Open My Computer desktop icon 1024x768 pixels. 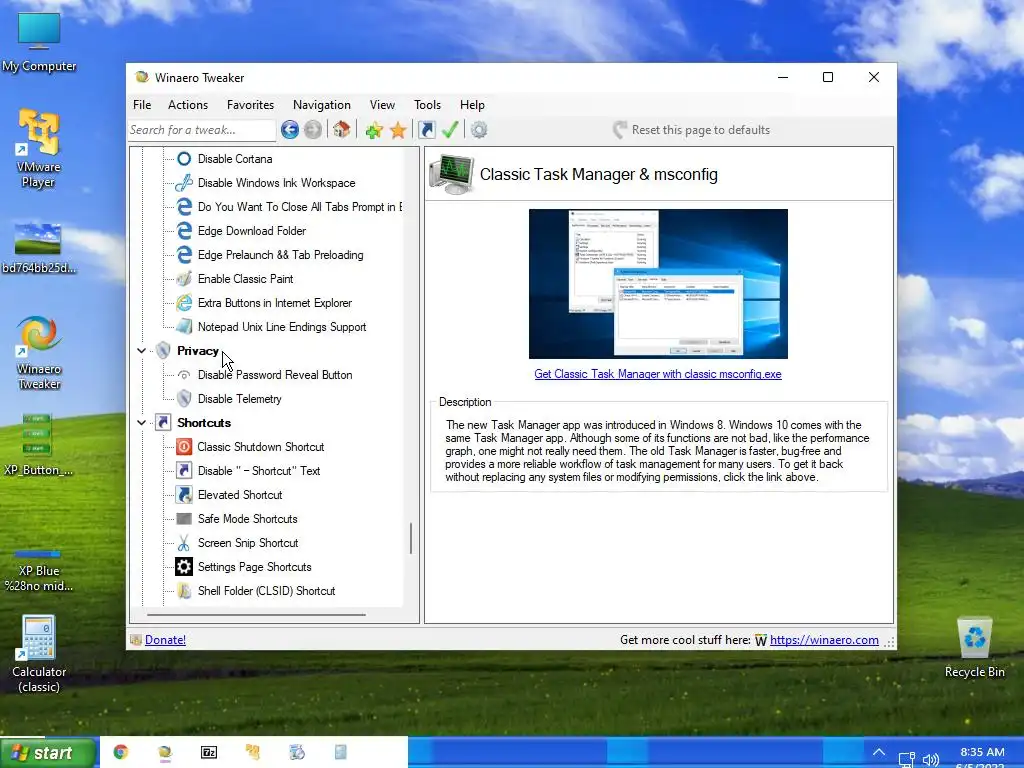[39, 42]
